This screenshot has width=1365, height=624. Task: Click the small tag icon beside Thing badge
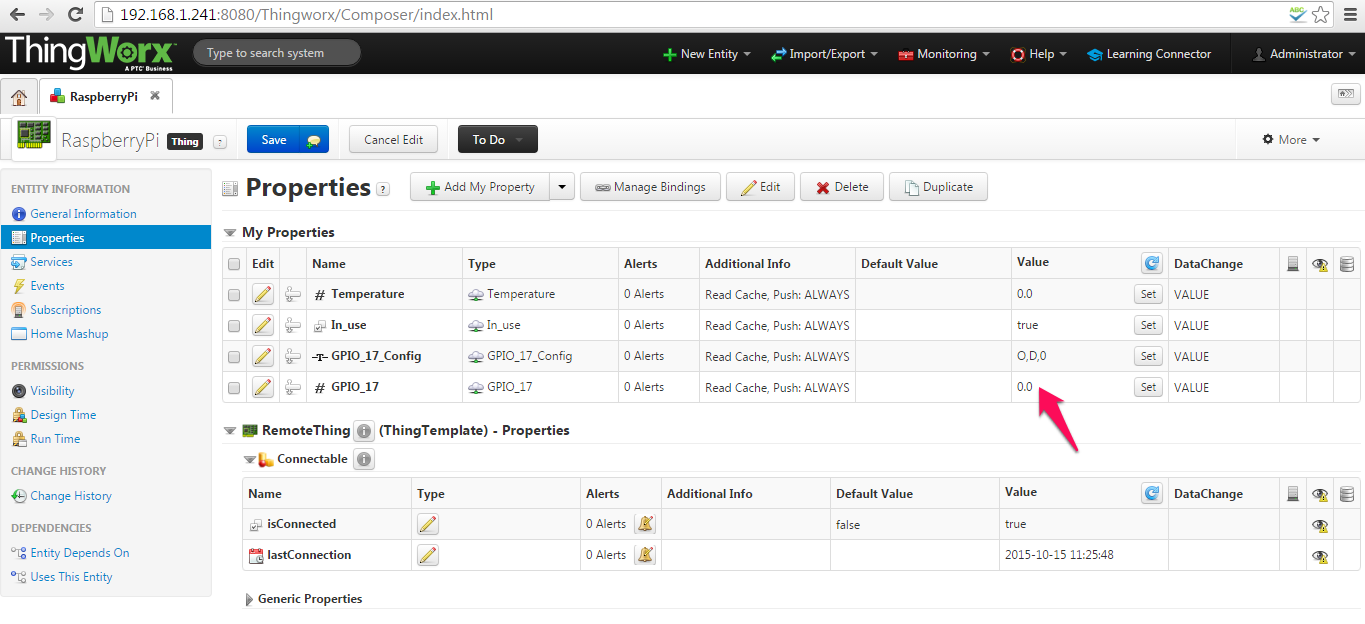click(x=220, y=142)
